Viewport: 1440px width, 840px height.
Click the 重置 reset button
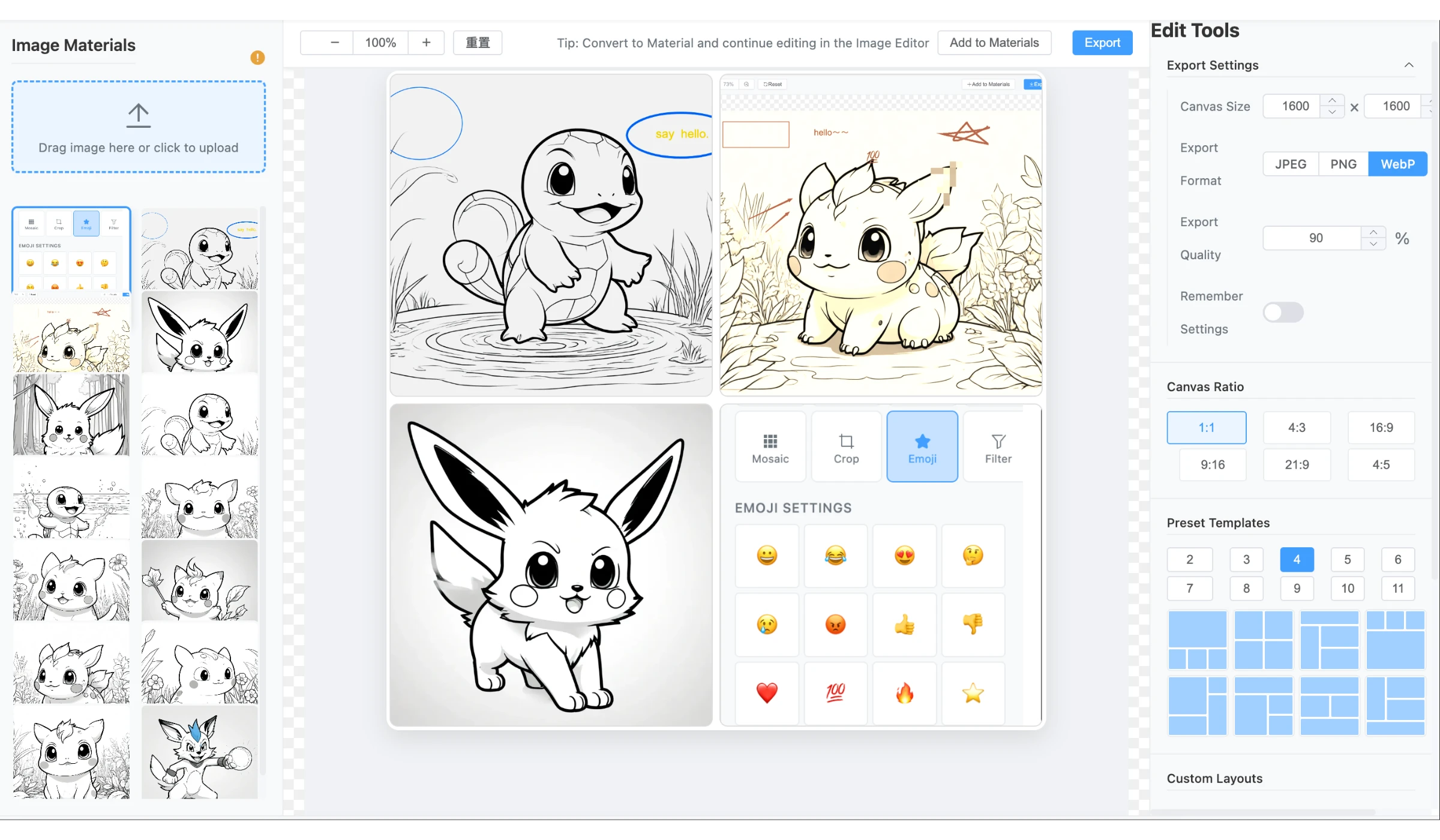coord(478,43)
